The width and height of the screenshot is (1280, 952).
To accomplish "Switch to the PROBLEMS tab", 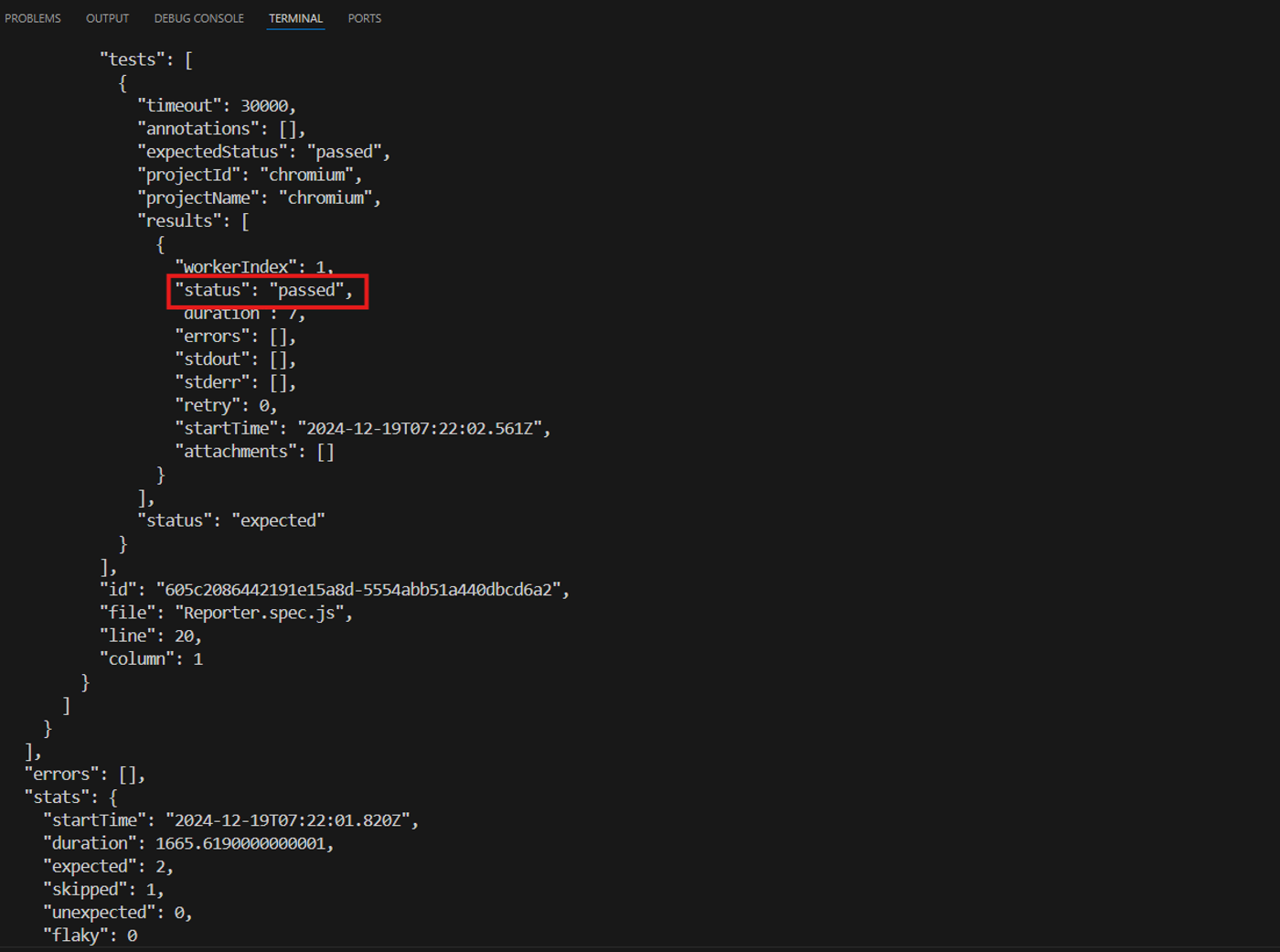I will [33, 18].
